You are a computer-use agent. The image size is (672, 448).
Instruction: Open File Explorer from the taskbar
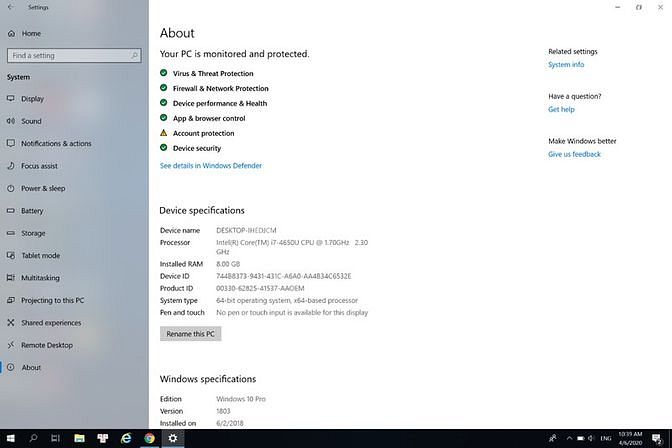click(79, 438)
